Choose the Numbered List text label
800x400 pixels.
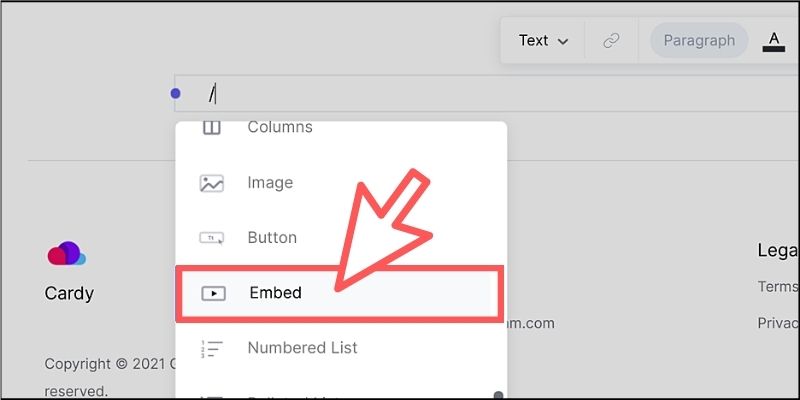coord(302,348)
